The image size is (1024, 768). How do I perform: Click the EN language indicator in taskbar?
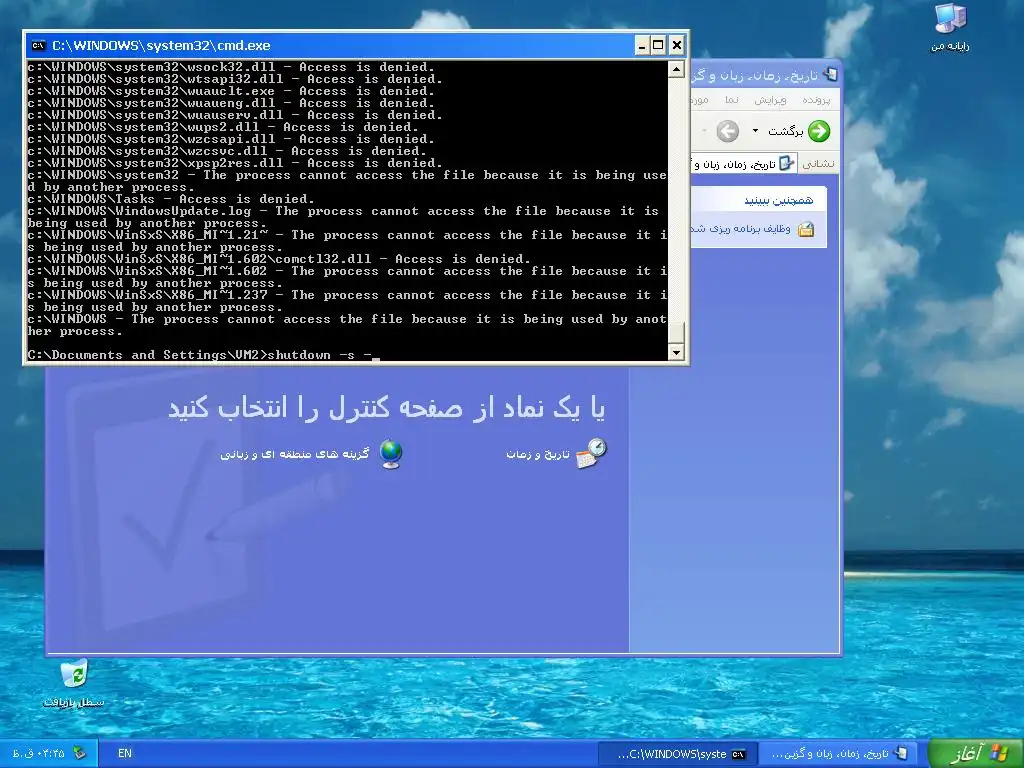tap(125, 753)
